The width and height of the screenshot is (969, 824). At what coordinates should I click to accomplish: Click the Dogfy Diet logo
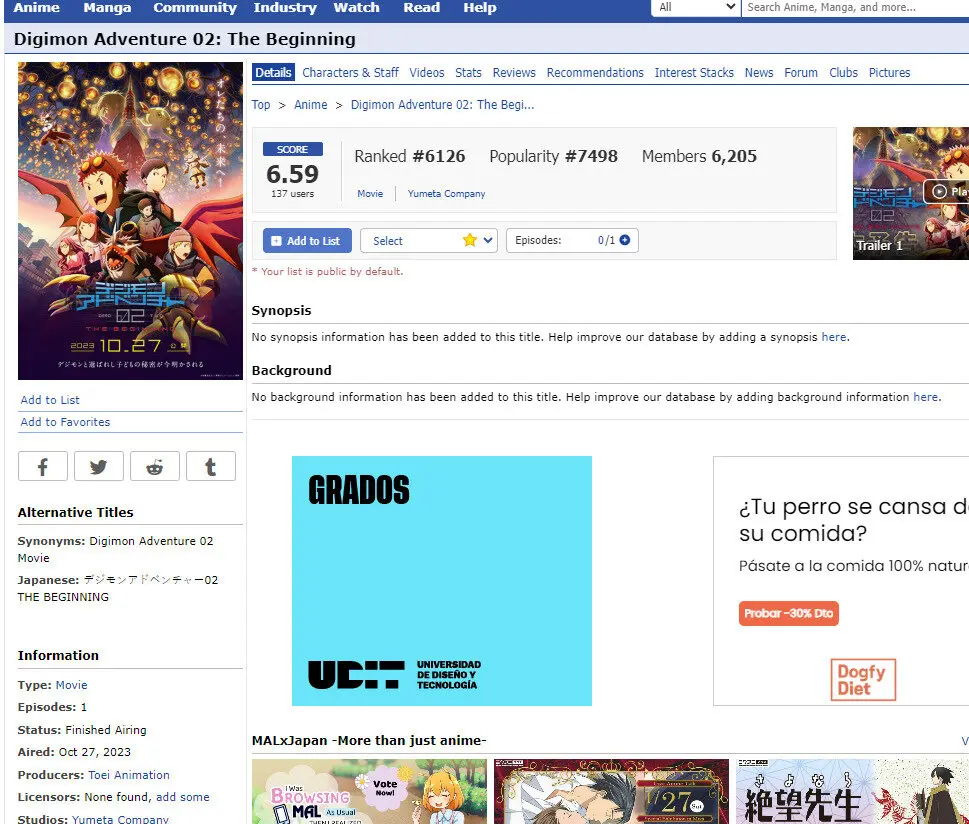[863, 679]
